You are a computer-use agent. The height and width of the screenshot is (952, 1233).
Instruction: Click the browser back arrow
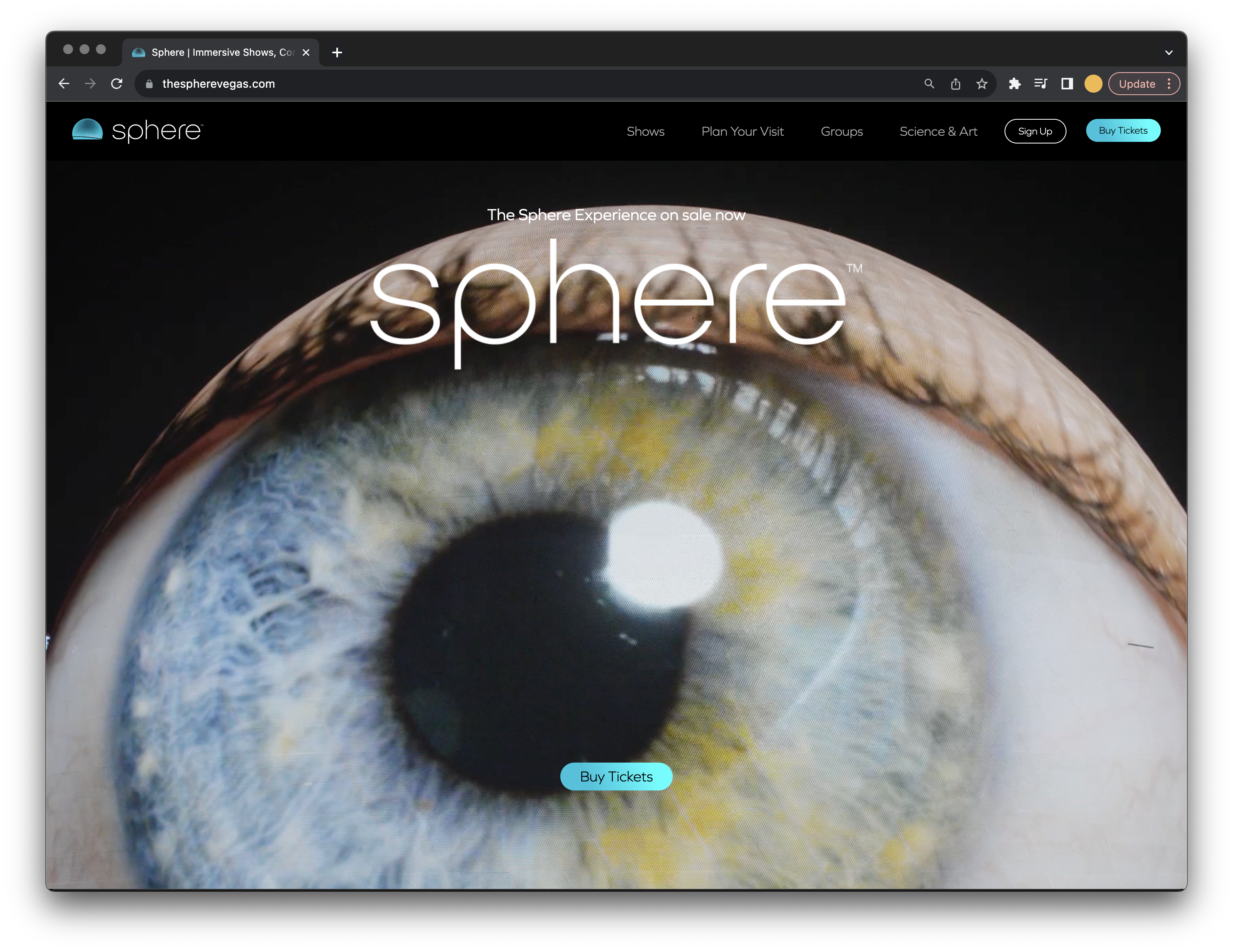click(x=64, y=84)
